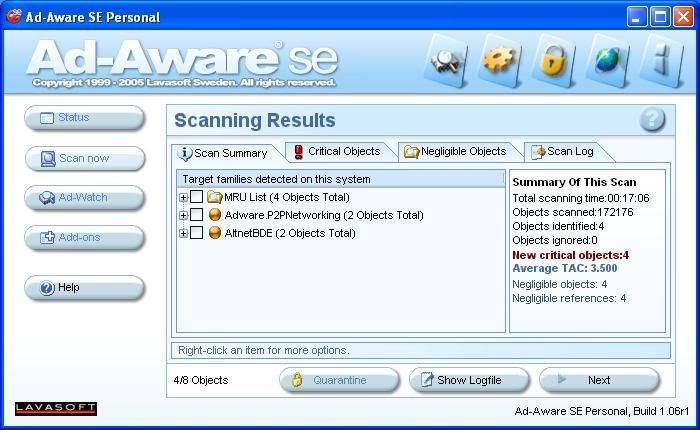Click 'Negligible objects: 4' text

tap(559, 284)
